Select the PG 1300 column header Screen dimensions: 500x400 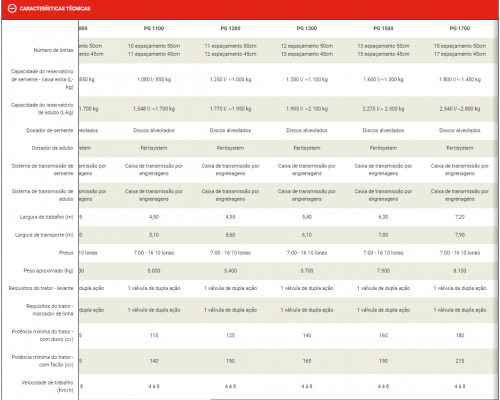point(307,28)
